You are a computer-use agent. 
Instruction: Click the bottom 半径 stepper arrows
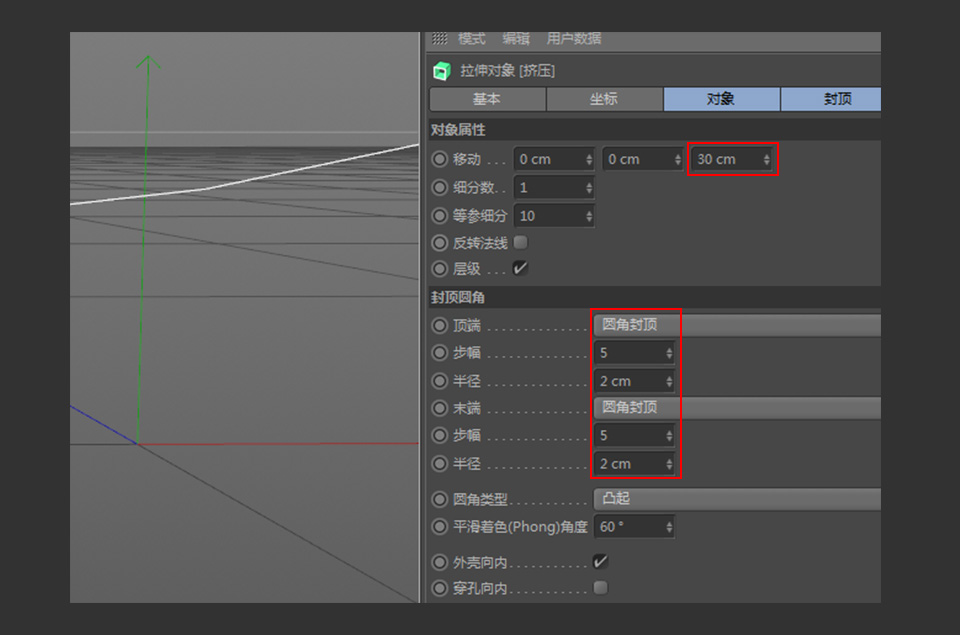(669, 464)
